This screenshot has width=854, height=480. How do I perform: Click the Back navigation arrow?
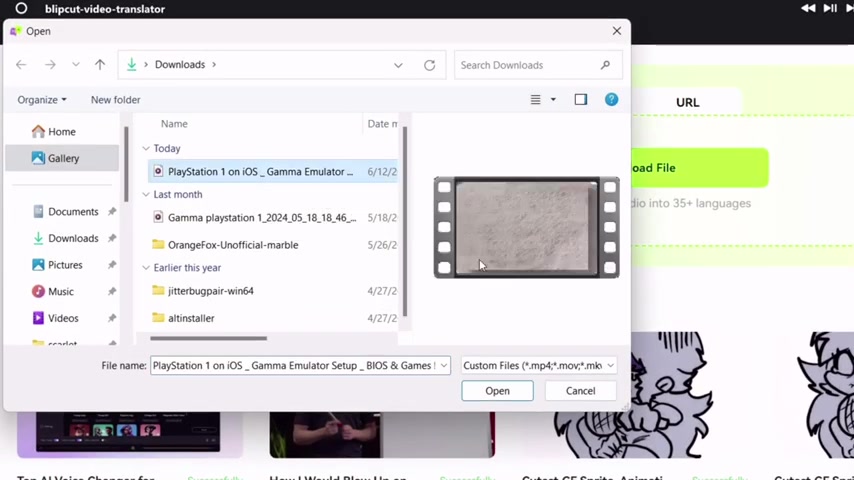[x=21, y=65]
